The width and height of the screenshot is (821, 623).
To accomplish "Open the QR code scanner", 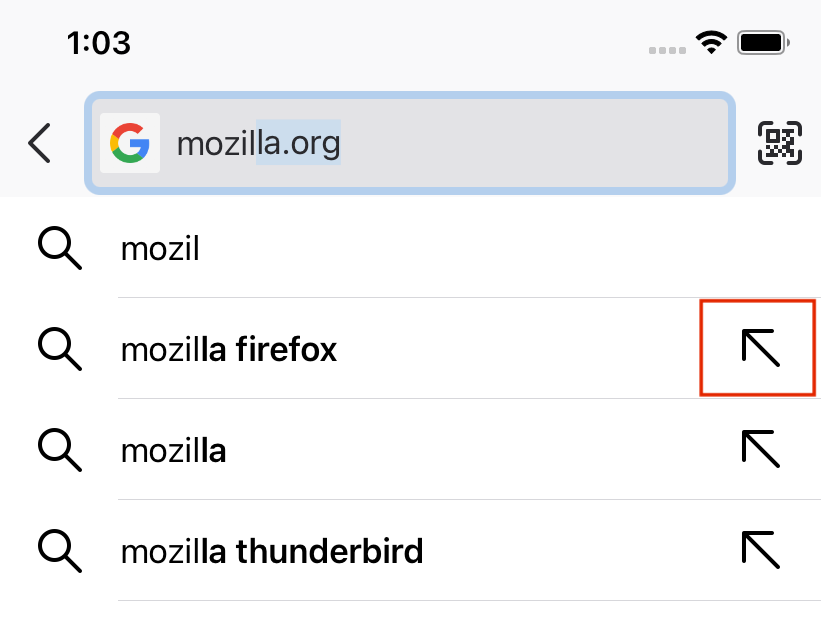I will (780, 143).
